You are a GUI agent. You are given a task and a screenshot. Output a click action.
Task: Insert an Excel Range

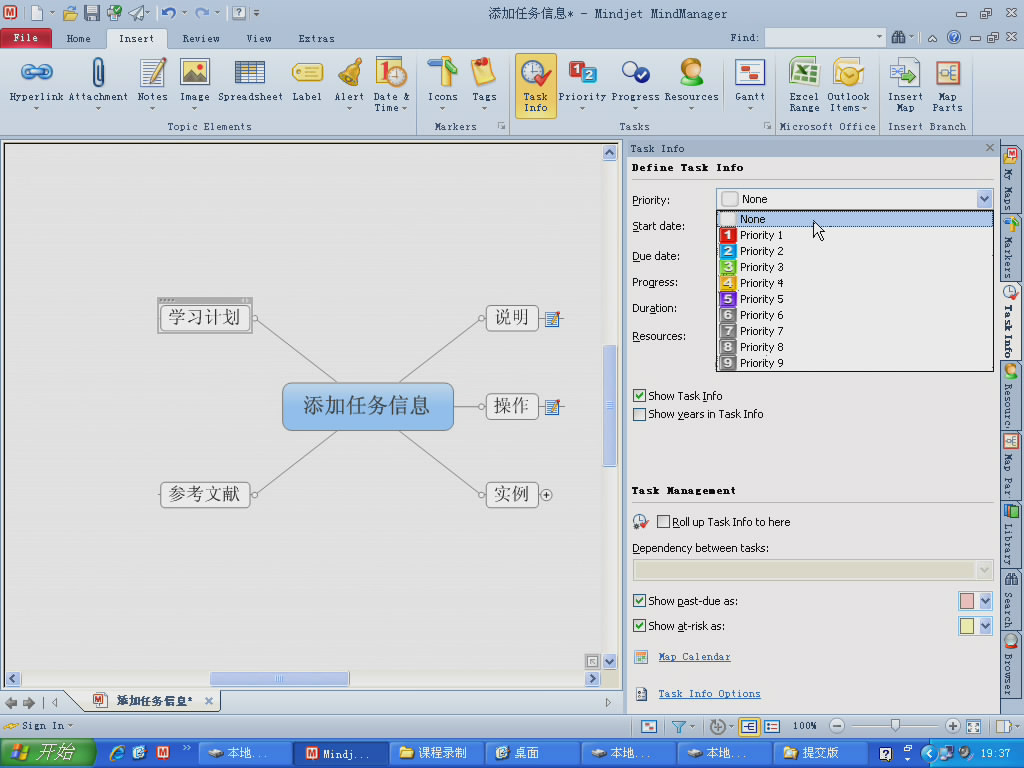(804, 85)
